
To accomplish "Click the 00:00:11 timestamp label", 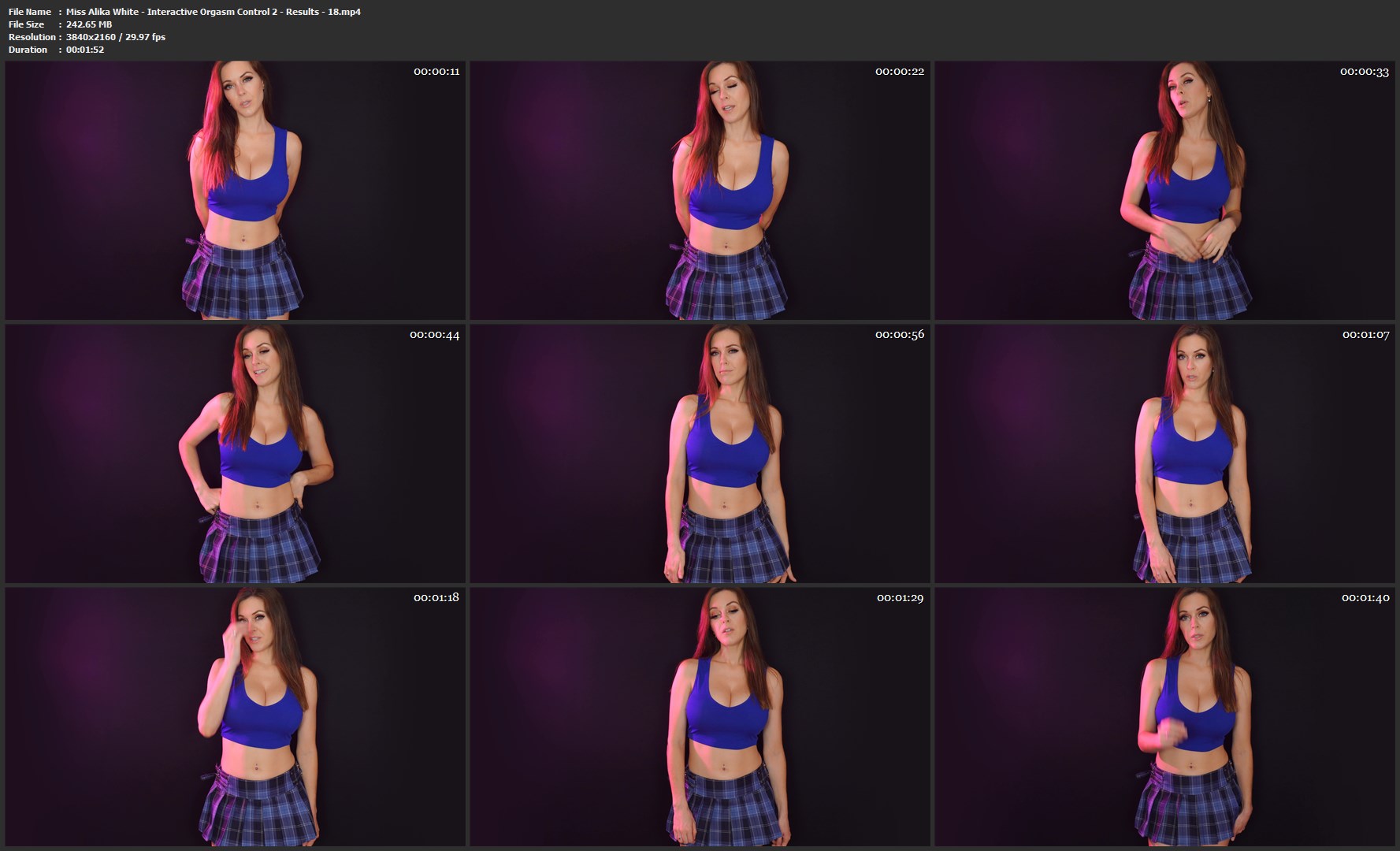I will (x=436, y=72).
